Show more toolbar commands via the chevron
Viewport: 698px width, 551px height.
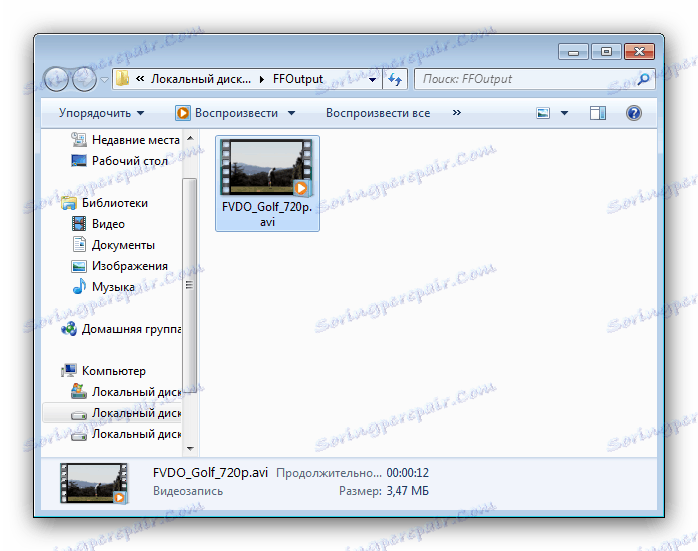(456, 113)
